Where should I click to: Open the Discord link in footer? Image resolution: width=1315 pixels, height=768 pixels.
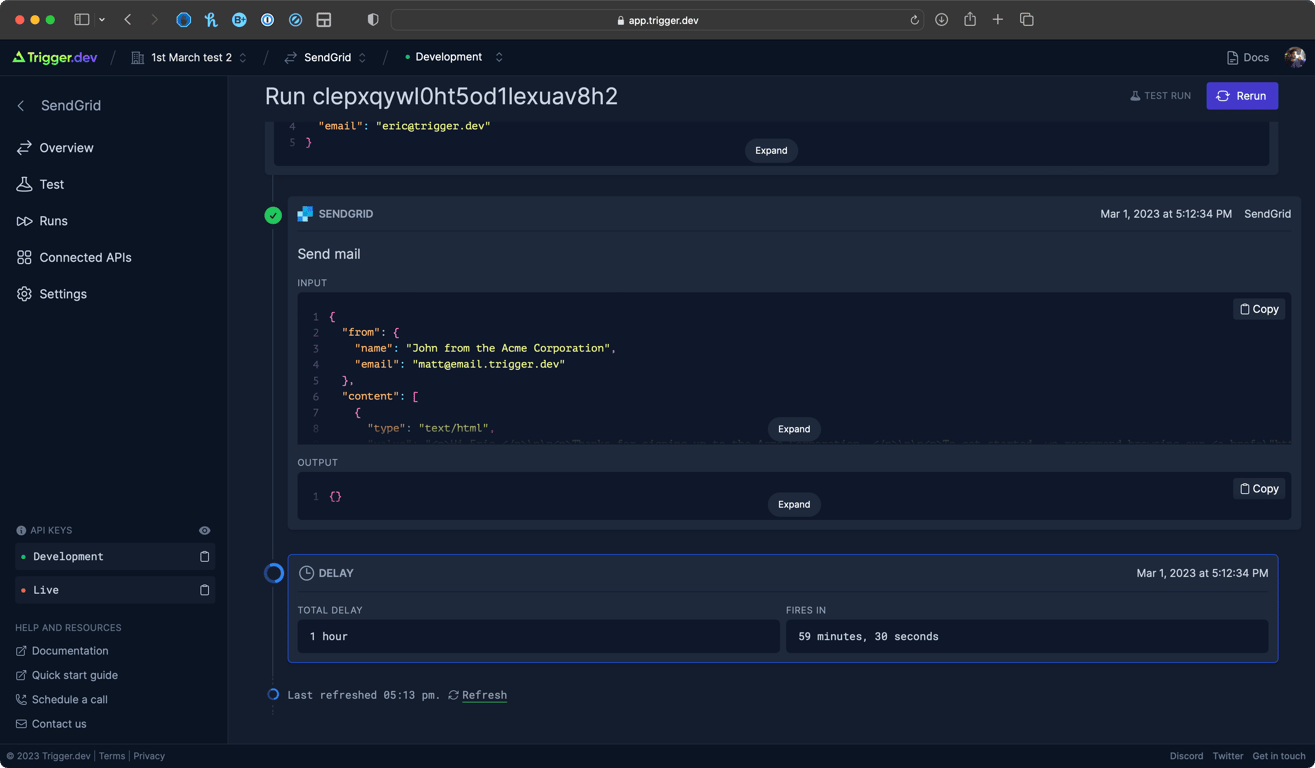pyautogui.click(x=1186, y=756)
